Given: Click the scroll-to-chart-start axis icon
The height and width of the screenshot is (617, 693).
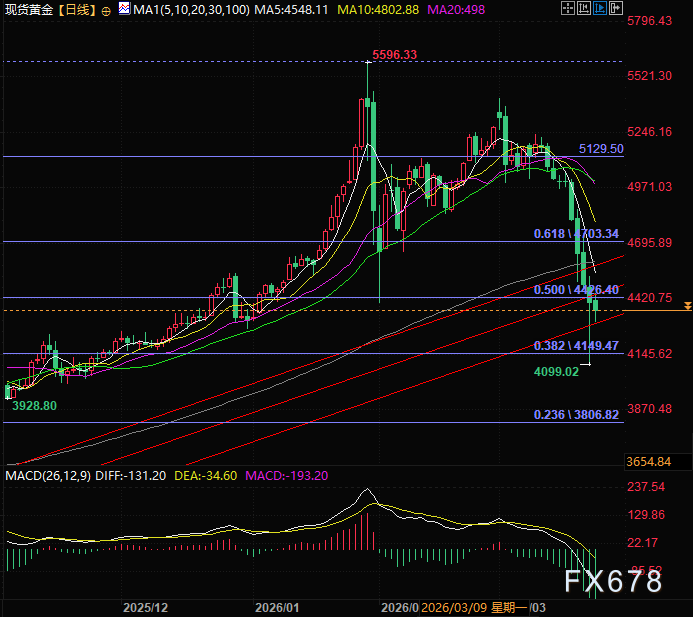Looking at the screenshot, I should coord(584,8).
